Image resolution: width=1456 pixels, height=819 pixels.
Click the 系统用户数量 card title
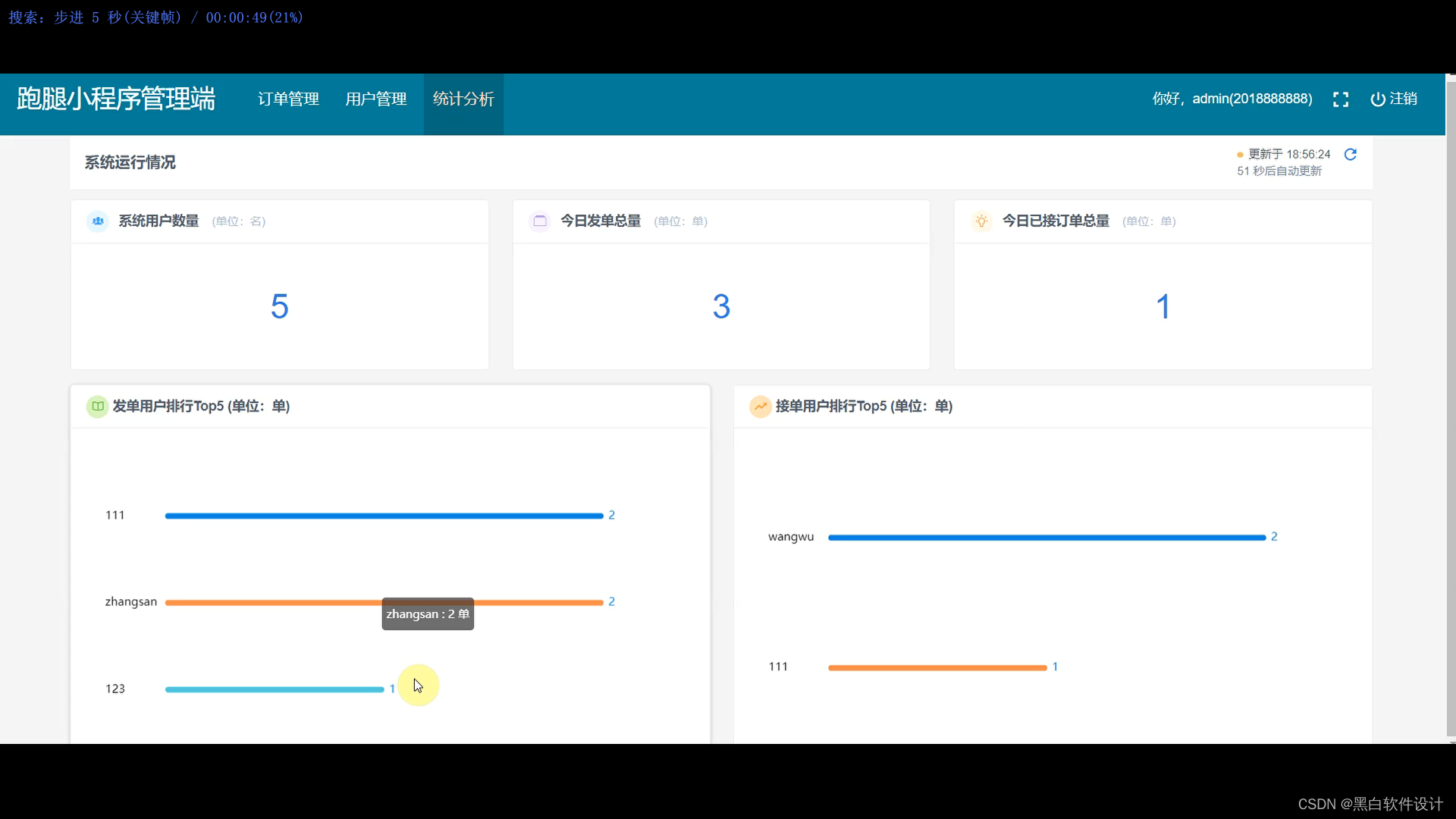[158, 221]
